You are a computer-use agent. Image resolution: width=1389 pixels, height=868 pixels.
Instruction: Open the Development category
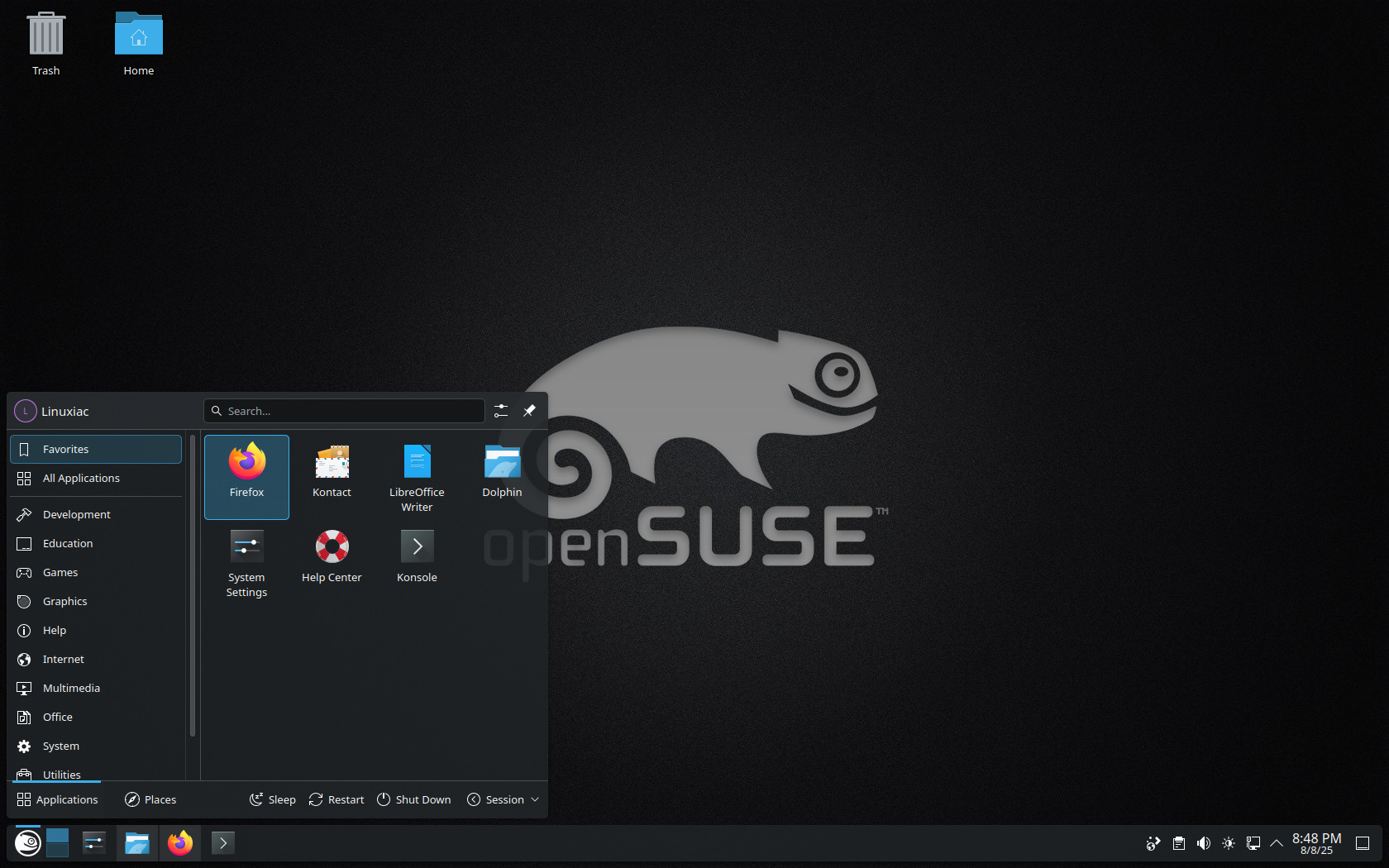coord(96,514)
